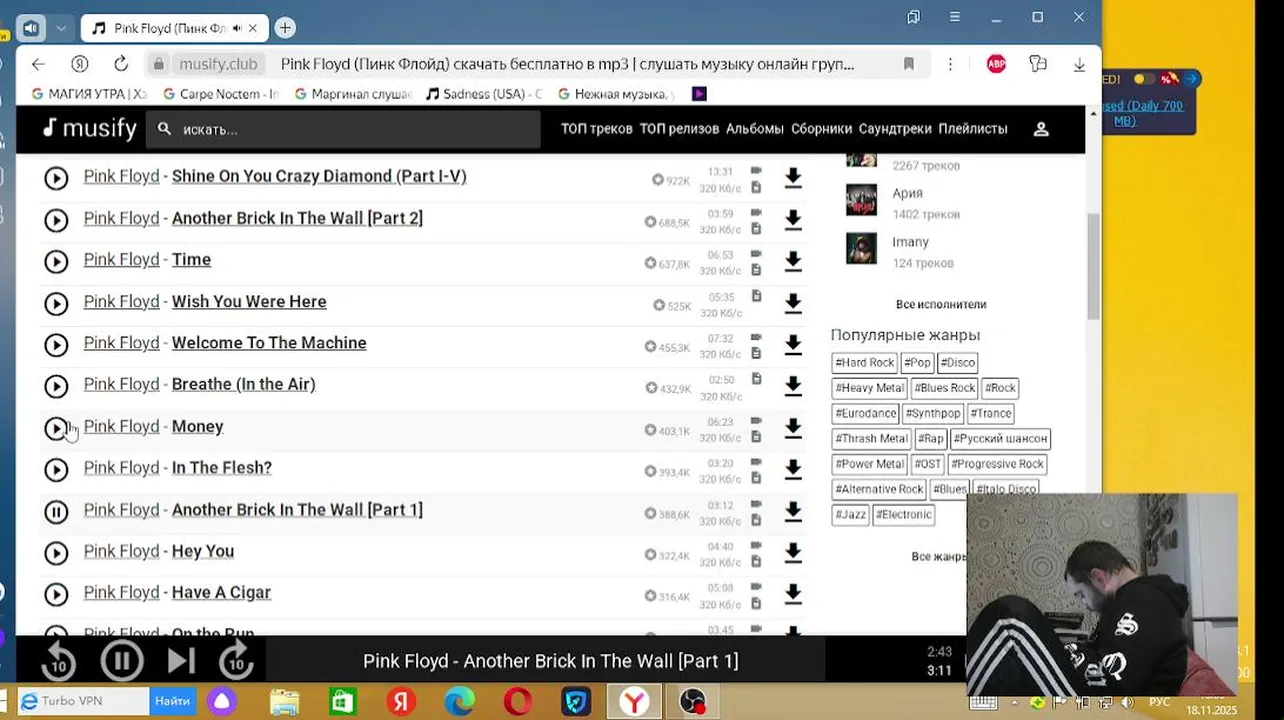Image resolution: width=1284 pixels, height=720 pixels.
Task: Download Another Brick In The Wall Part 2
Action: pyautogui.click(x=793, y=220)
